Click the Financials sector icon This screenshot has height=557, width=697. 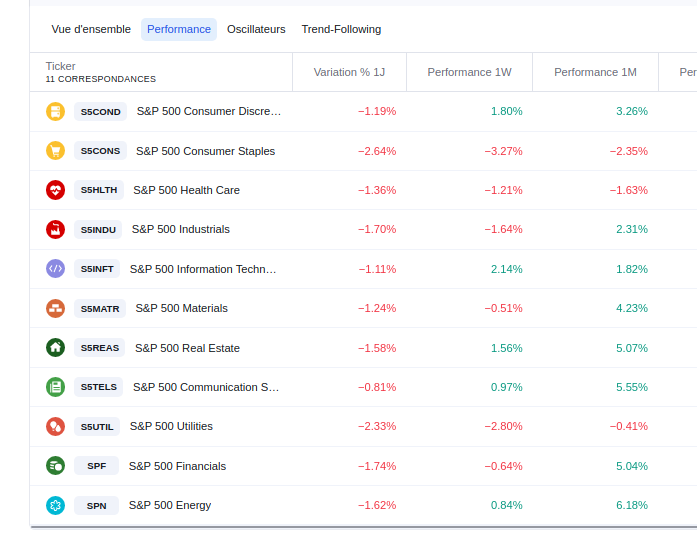[x=55, y=466]
